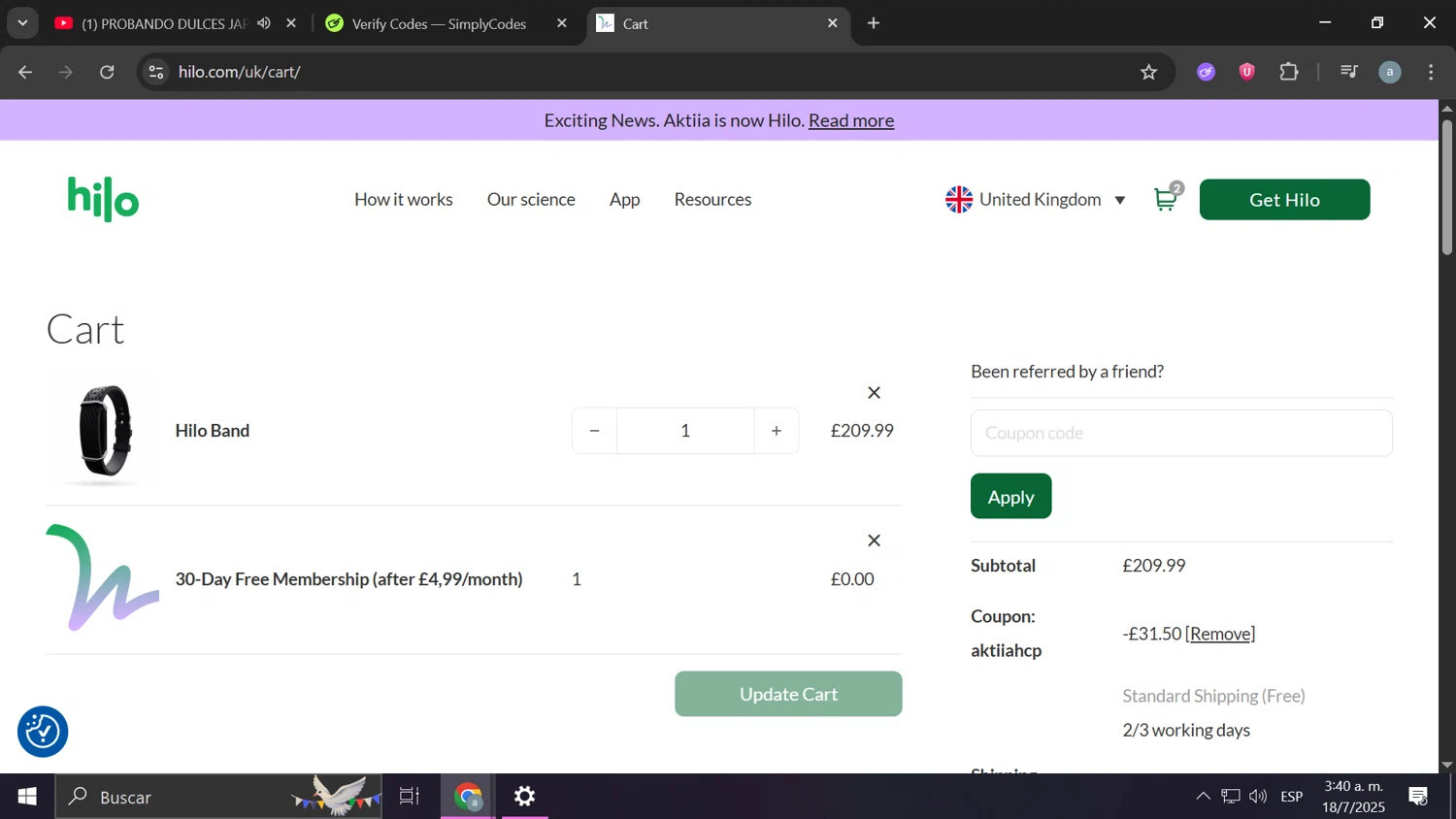The image size is (1456, 819).
Task: View site information icon in address bar
Action: 156,72
